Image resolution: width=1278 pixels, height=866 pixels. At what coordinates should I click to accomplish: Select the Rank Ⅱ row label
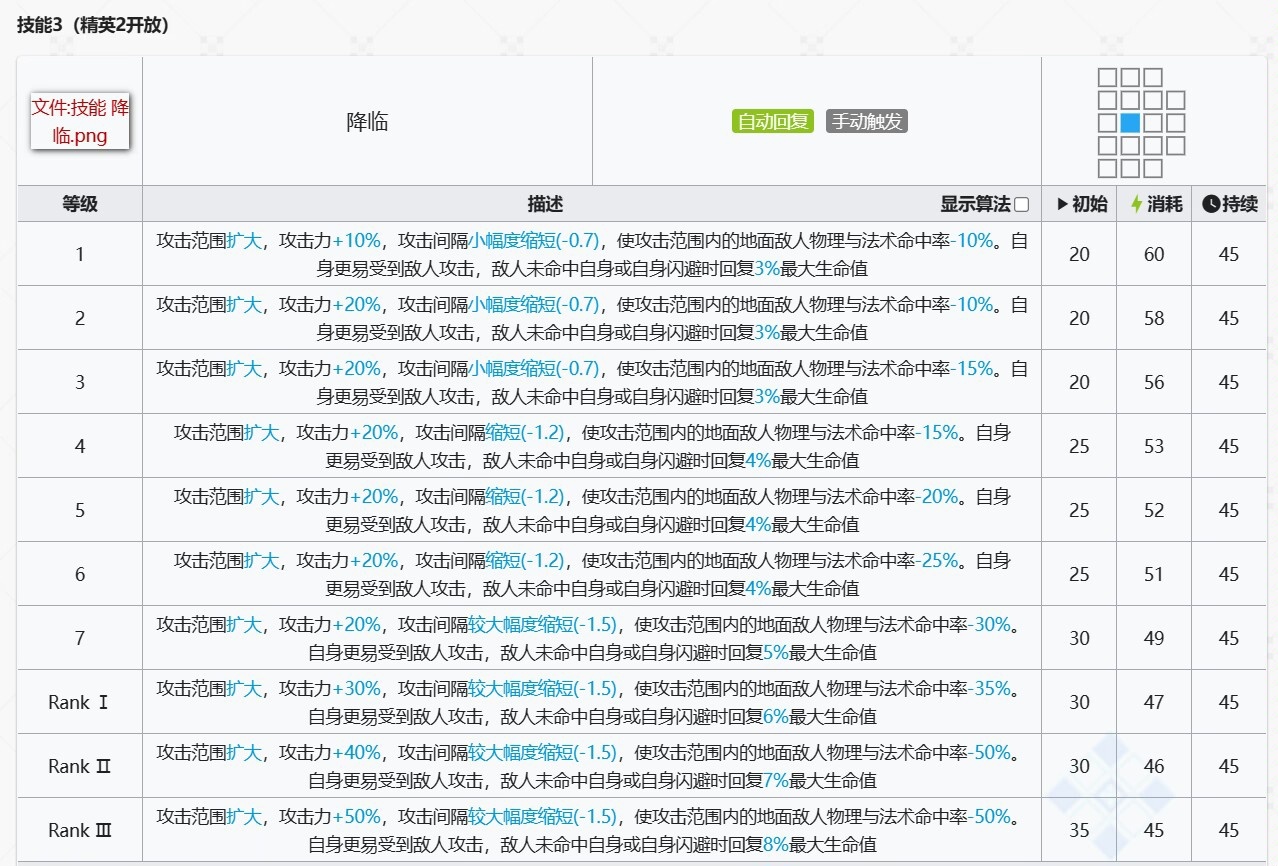(80, 766)
